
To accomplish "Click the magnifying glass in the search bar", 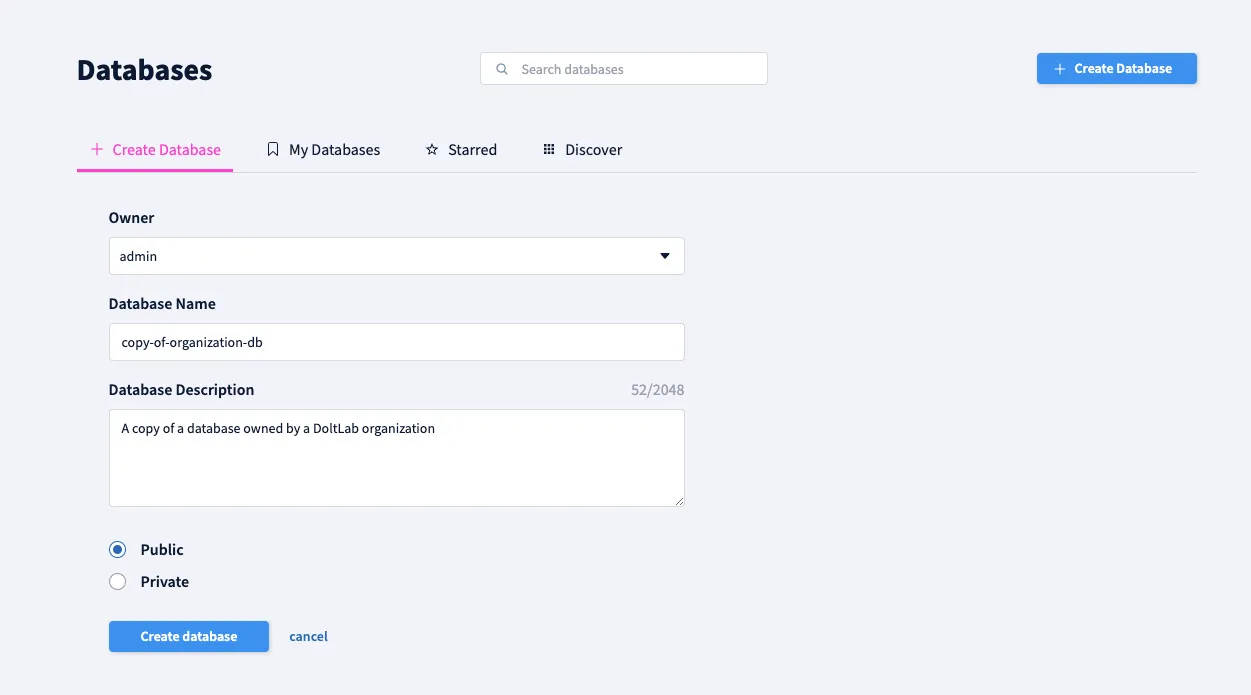I will pyautogui.click(x=501, y=68).
